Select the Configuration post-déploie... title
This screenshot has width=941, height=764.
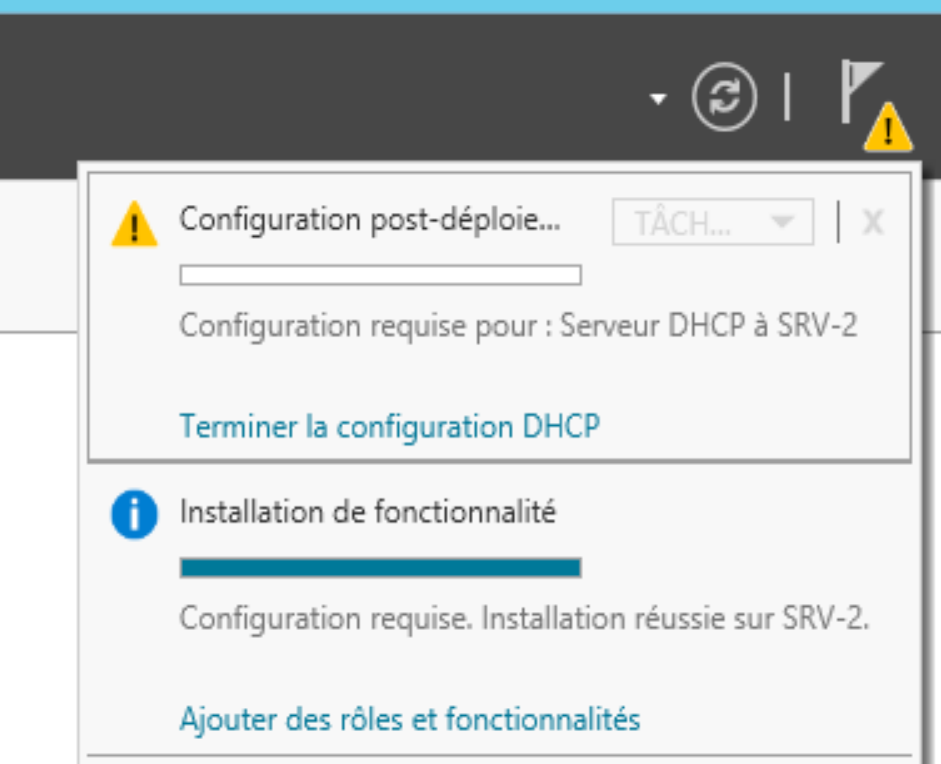coord(370,220)
